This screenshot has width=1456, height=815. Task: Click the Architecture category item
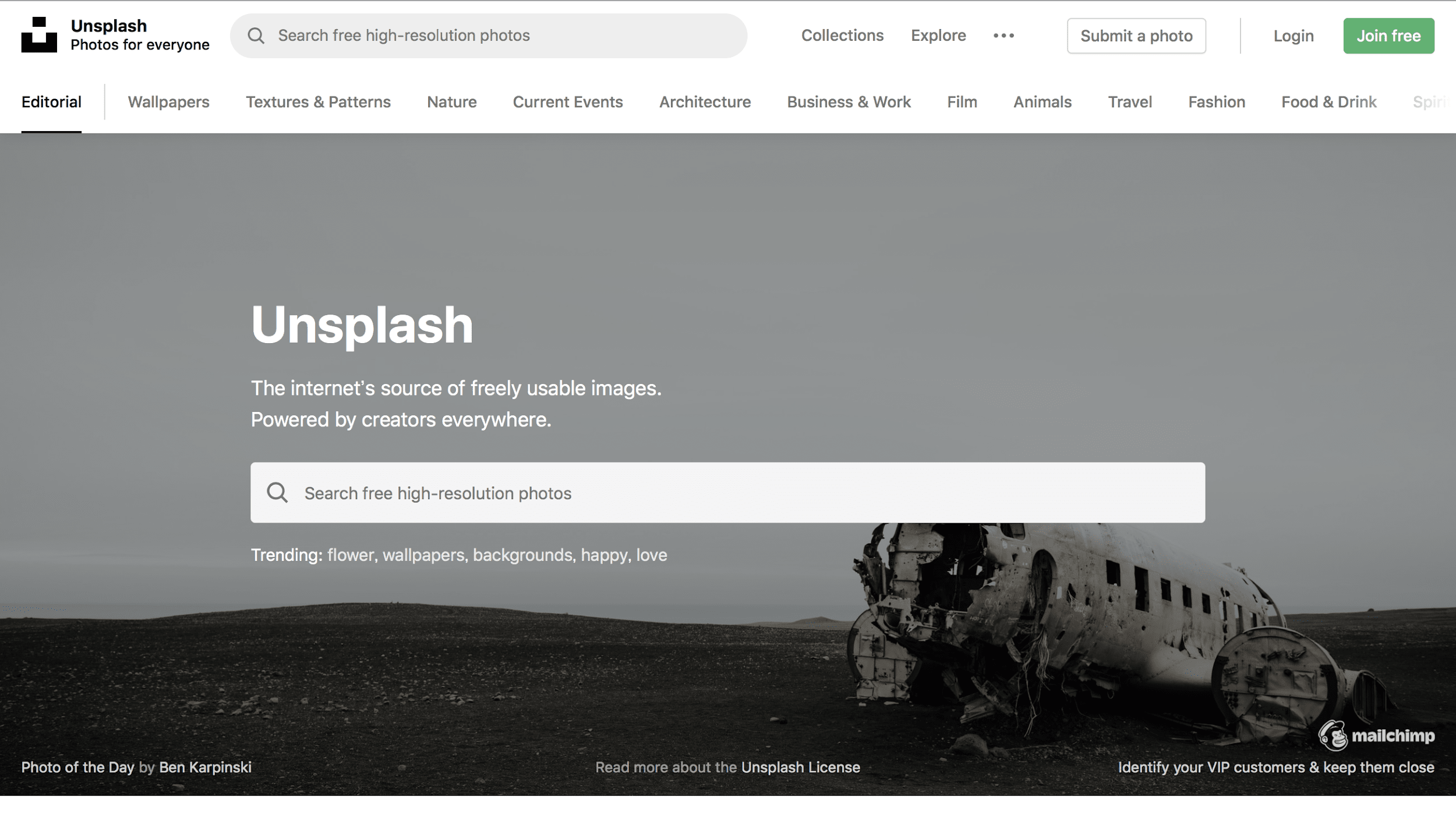pyautogui.click(x=705, y=102)
